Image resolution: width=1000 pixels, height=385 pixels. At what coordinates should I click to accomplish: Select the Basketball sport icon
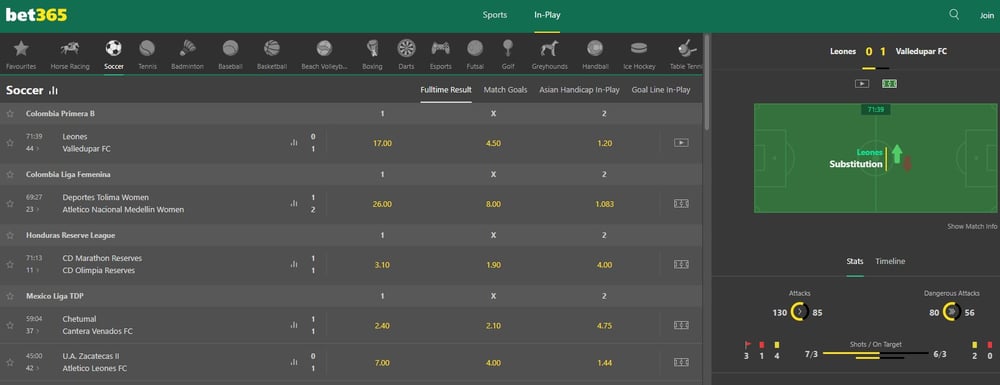tap(272, 48)
